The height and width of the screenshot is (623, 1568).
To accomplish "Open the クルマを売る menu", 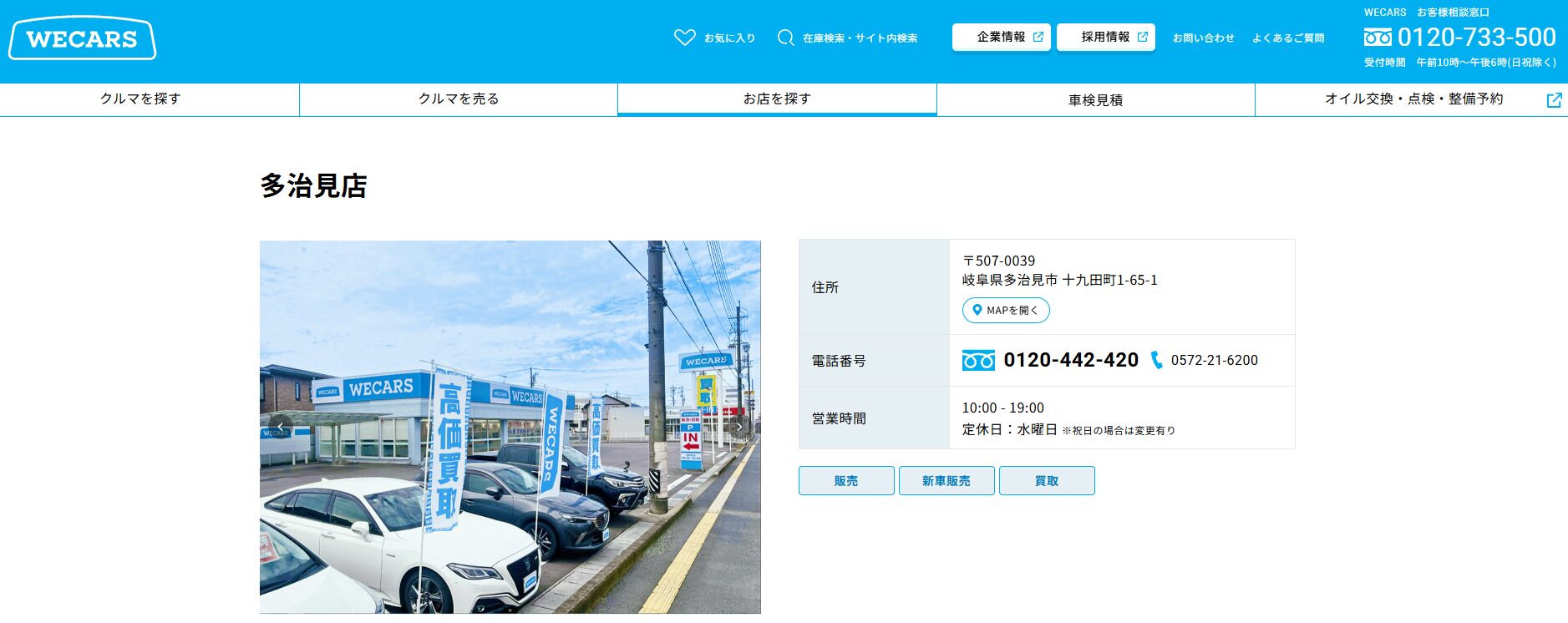I will pos(459,99).
